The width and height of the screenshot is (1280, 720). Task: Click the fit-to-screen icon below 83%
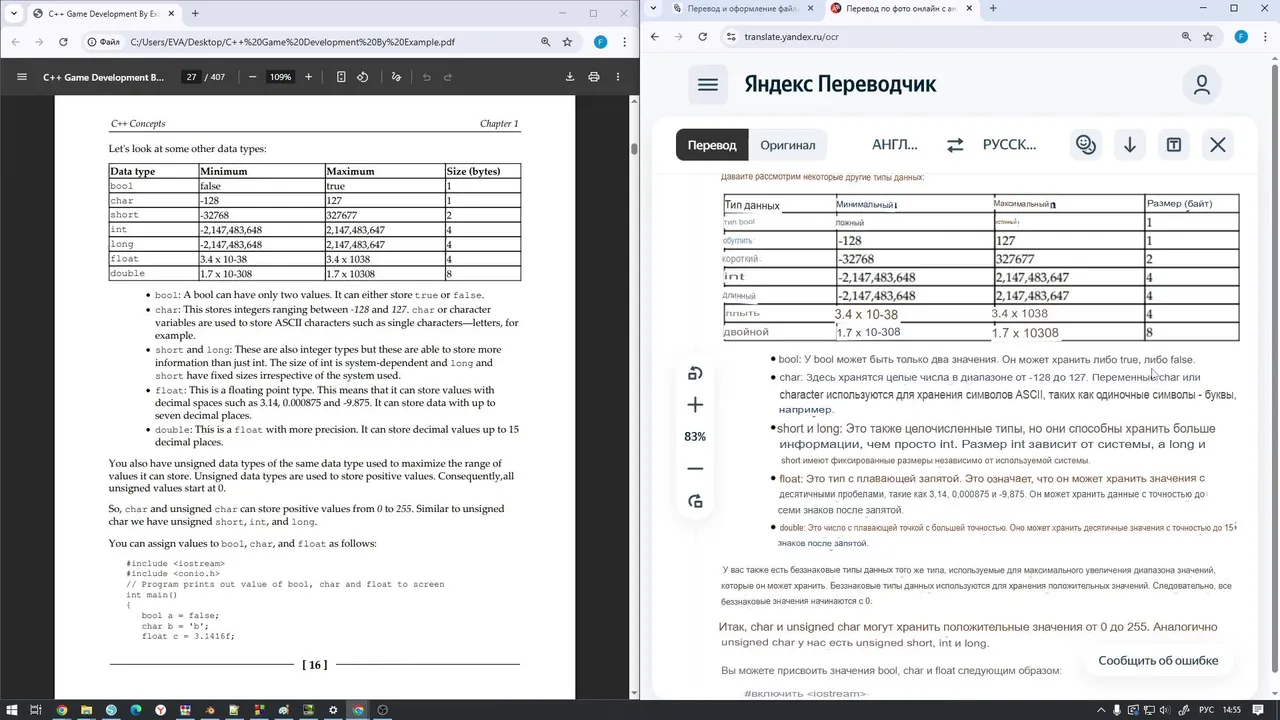(695, 501)
